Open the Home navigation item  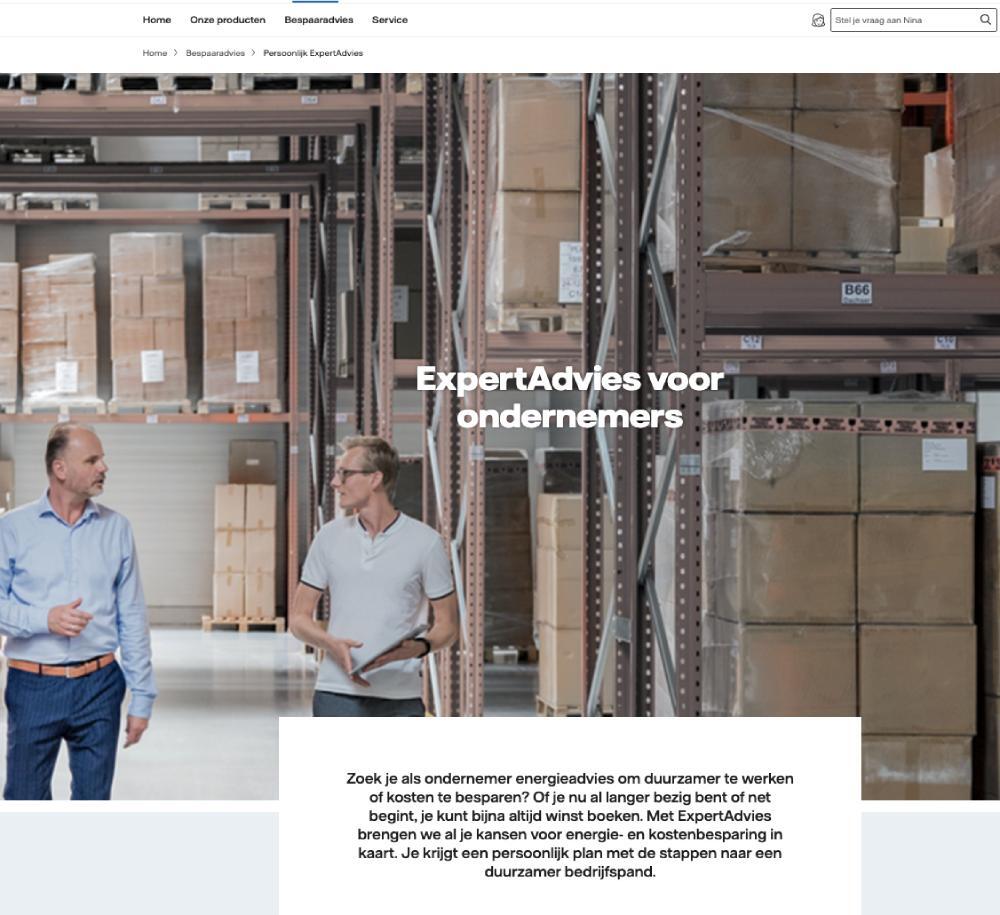click(157, 19)
